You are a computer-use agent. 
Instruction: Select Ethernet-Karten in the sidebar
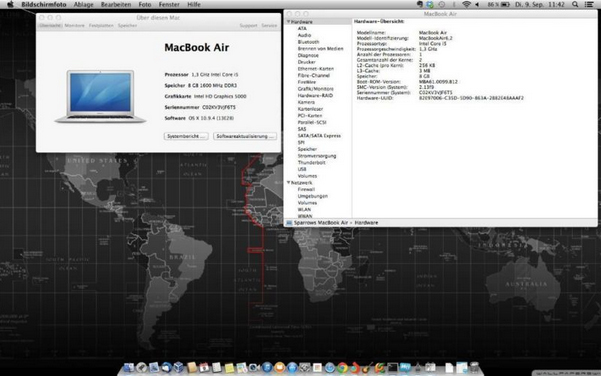pyautogui.click(x=316, y=69)
